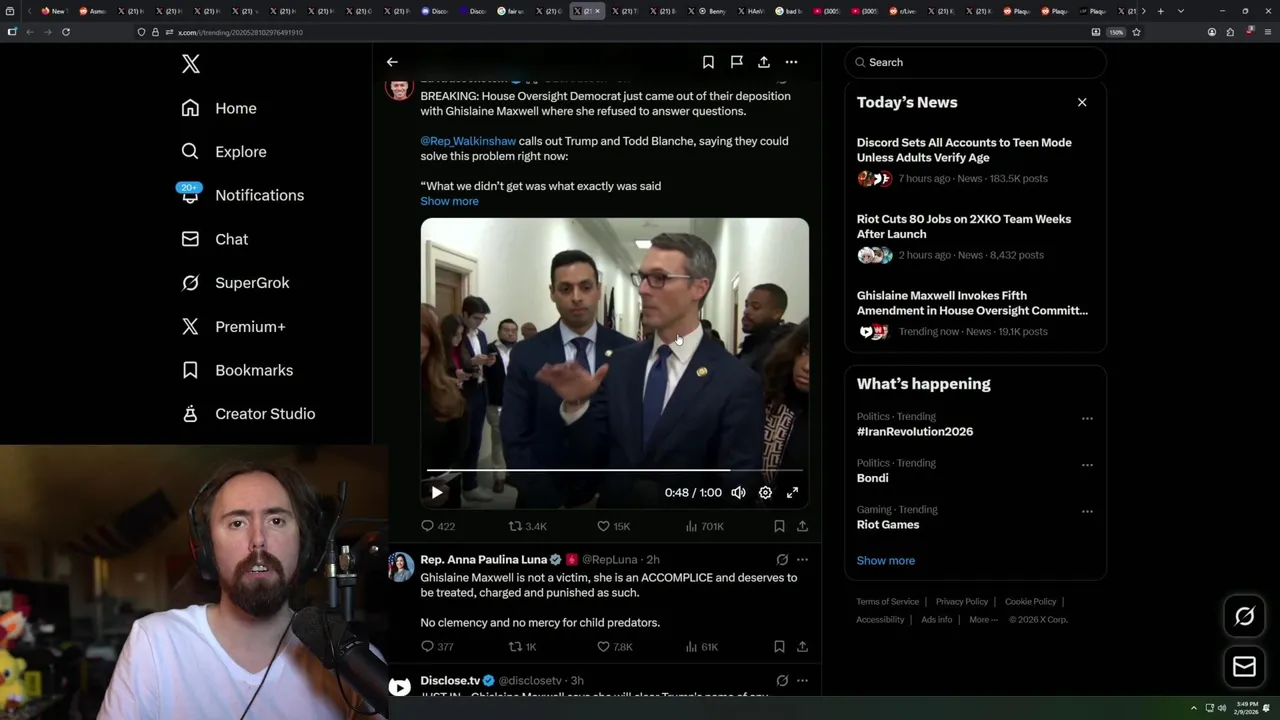
Task: Go to Home in the sidebar
Action: coord(219,108)
